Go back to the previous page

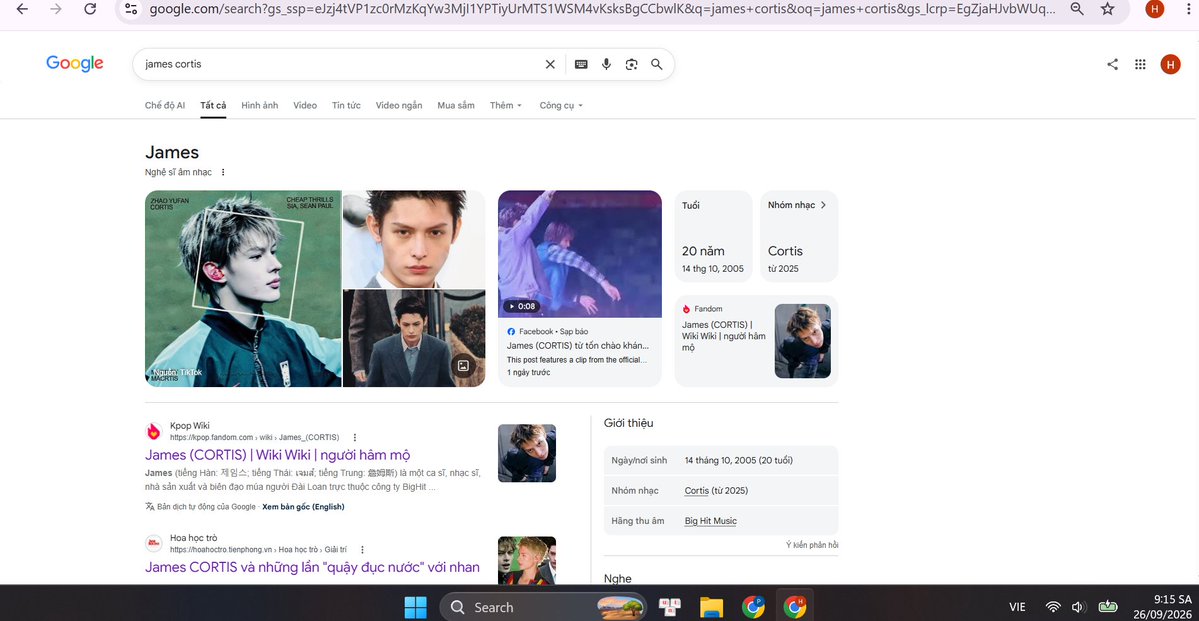(22, 9)
